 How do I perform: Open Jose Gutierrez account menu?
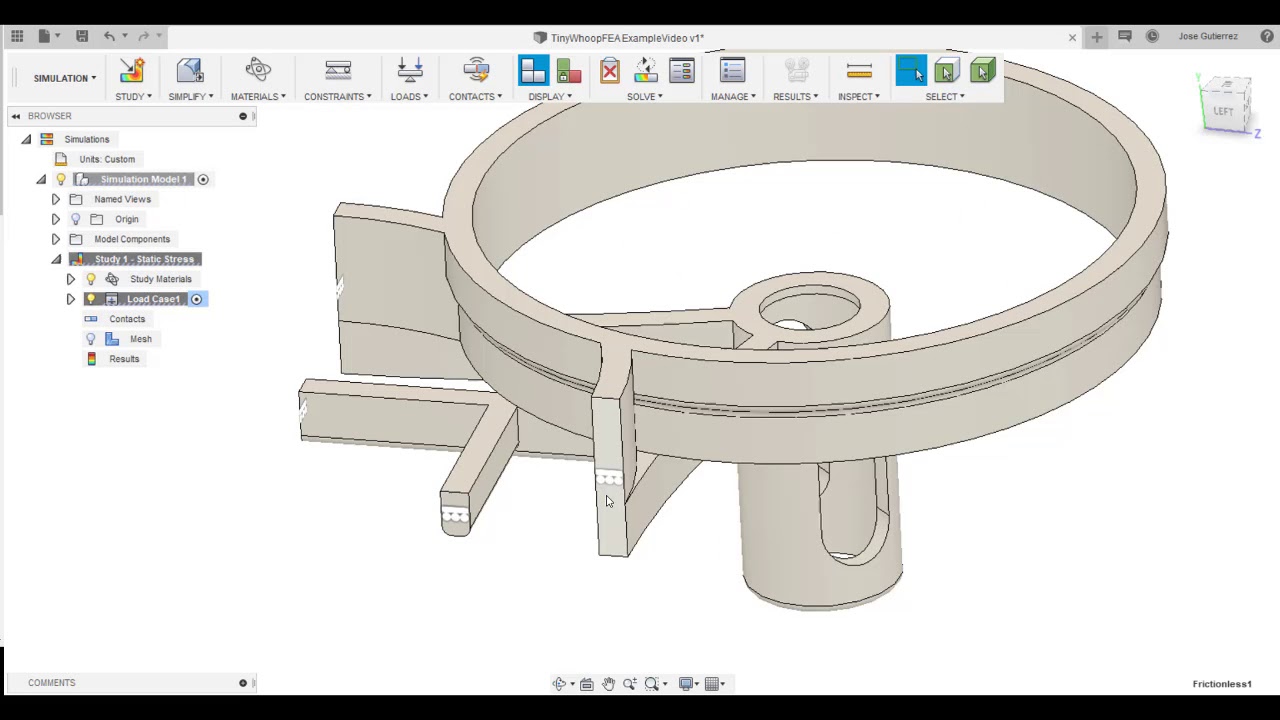click(x=1207, y=36)
